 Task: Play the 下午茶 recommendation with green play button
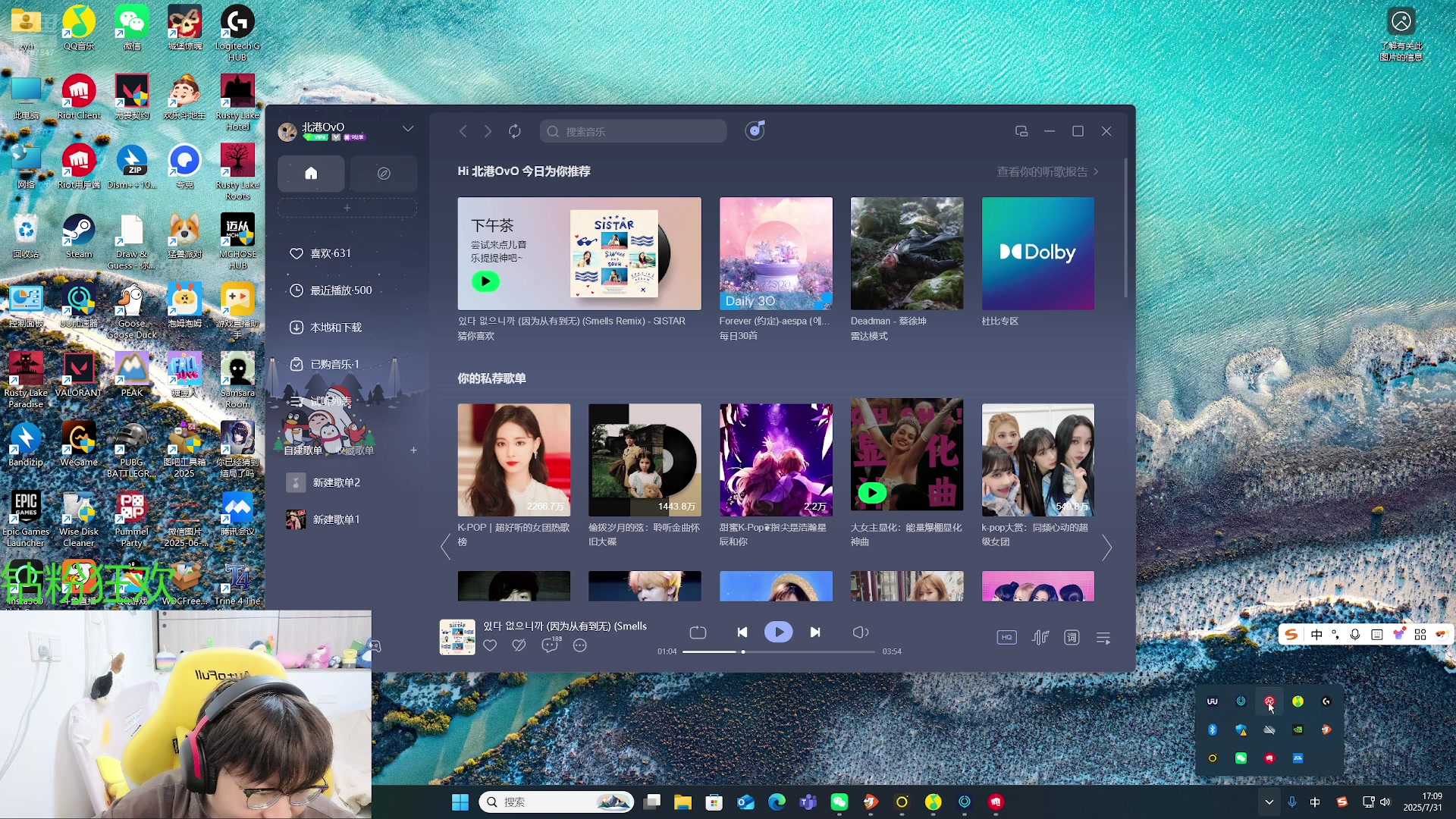pyautogui.click(x=485, y=281)
